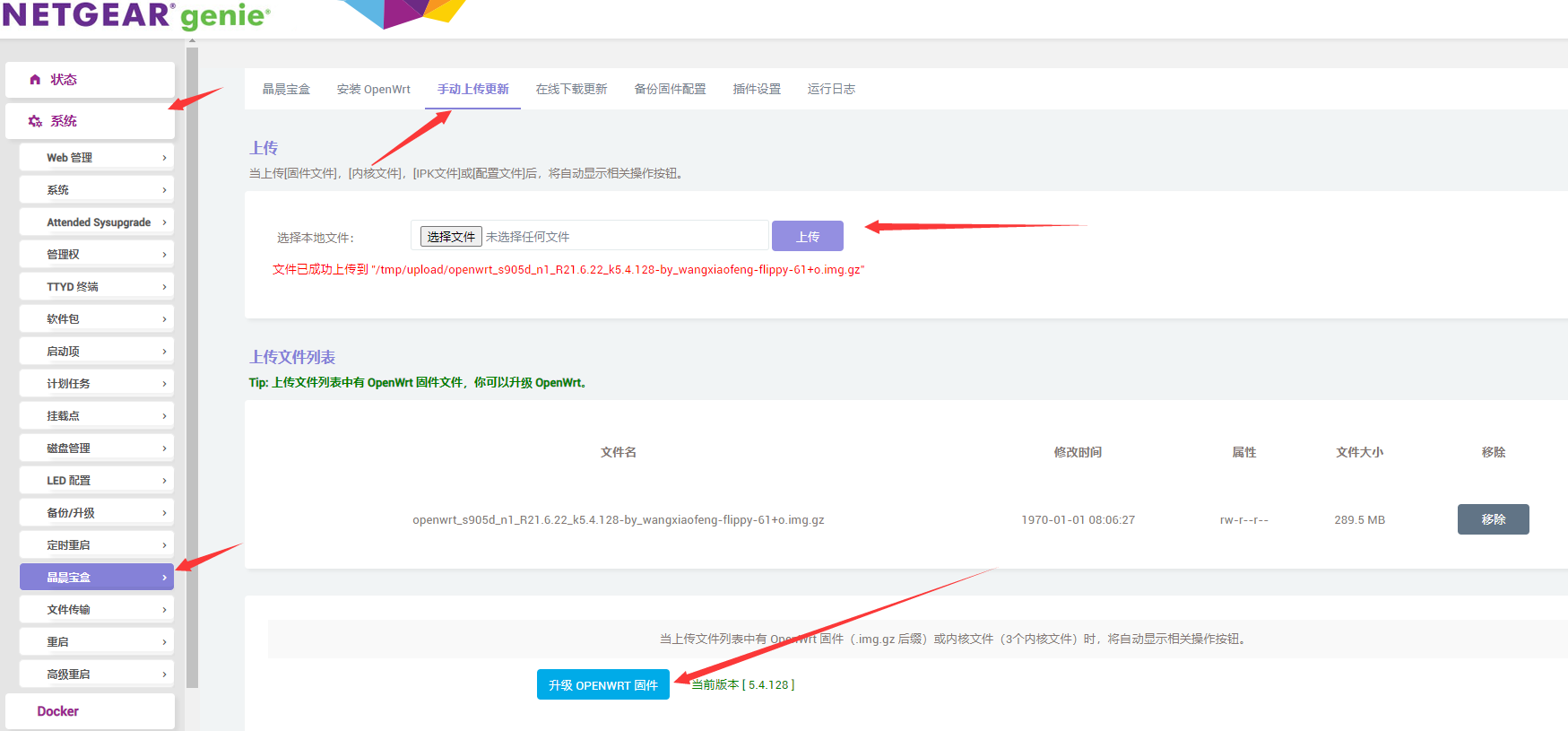Click the 升级 OPENWRT 固件 button

603,684
